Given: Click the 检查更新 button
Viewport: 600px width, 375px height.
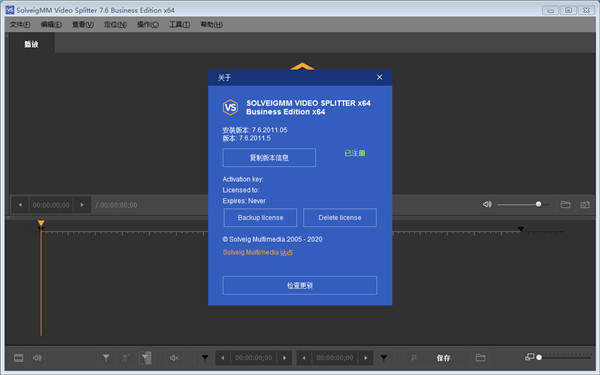Looking at the screenshot, I should coord(300,285).
